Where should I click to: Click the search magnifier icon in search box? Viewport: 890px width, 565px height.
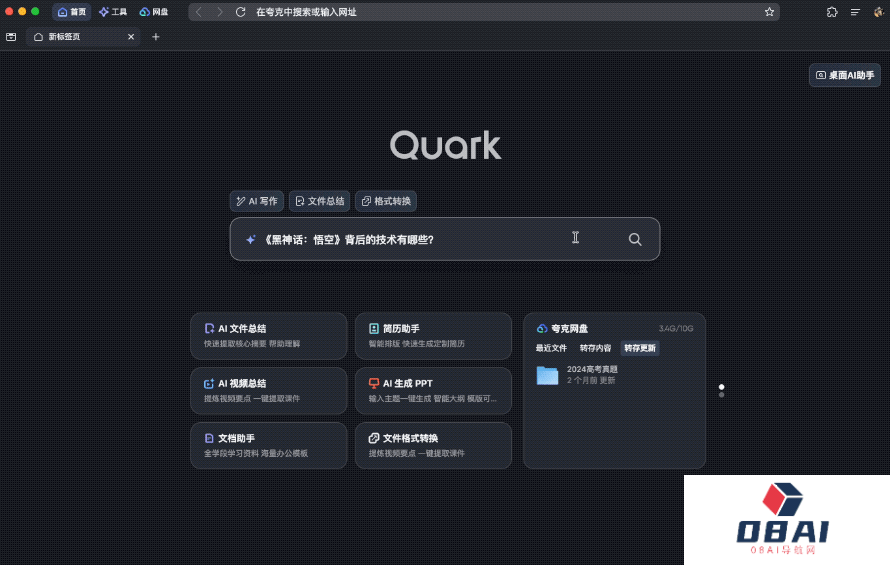point(635,239)
